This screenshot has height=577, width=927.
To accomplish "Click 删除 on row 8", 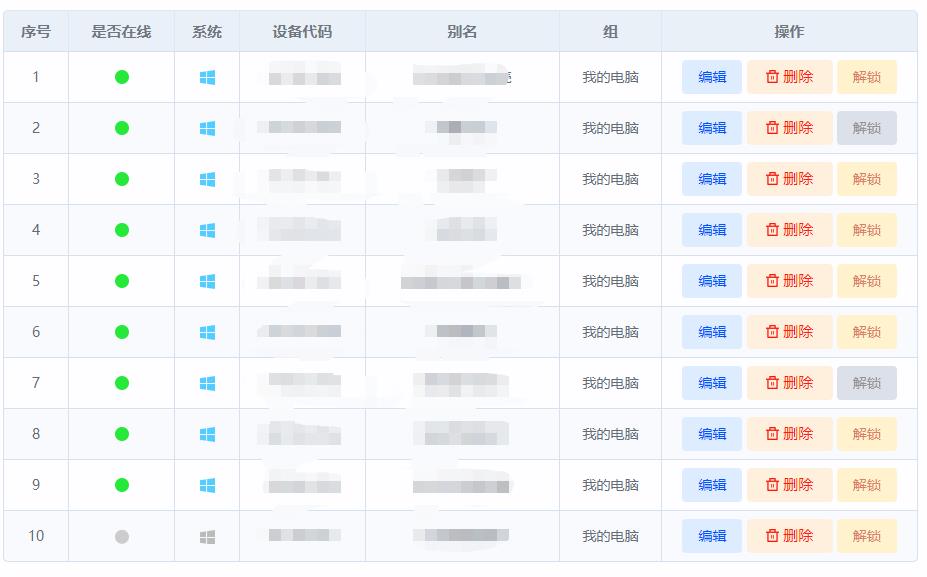I will point(790,434).
